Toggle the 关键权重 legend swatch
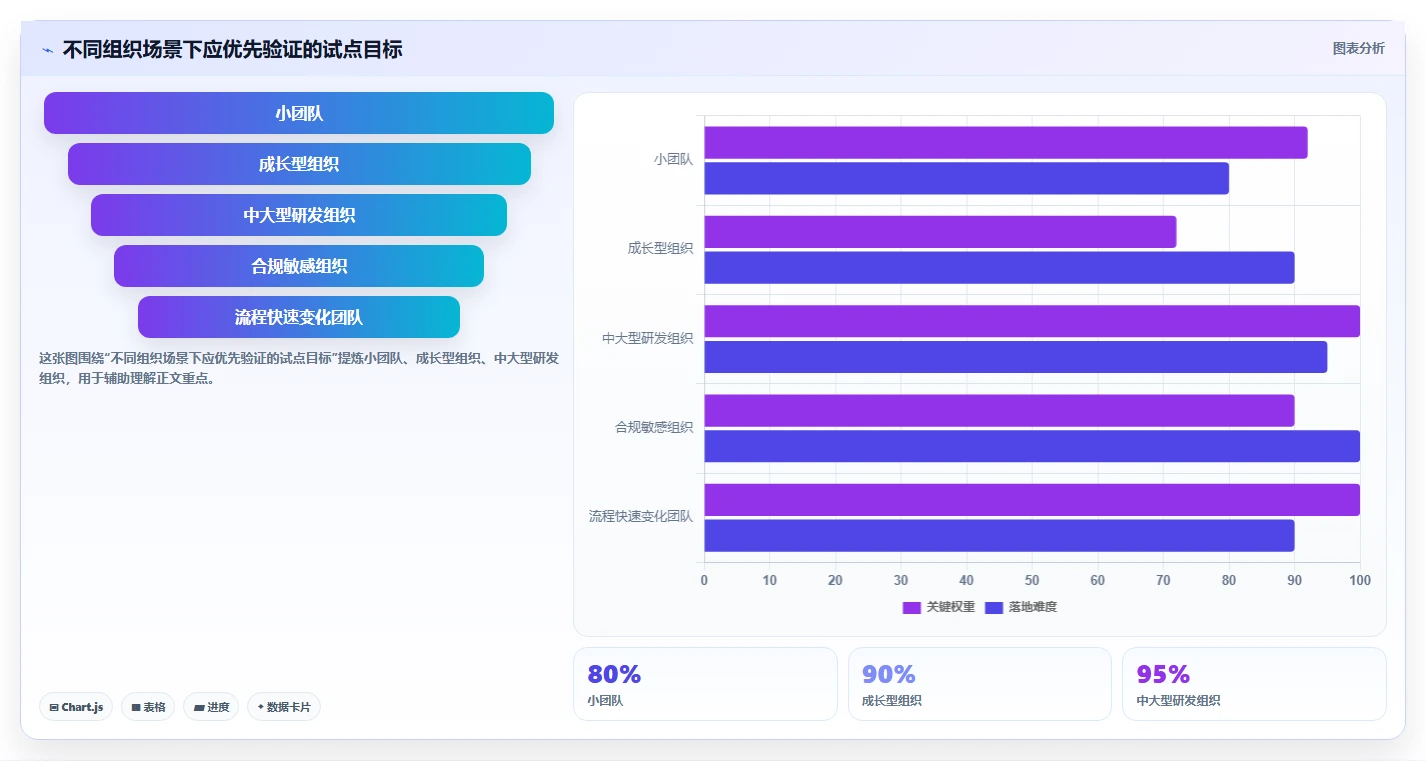 point(911,607)
